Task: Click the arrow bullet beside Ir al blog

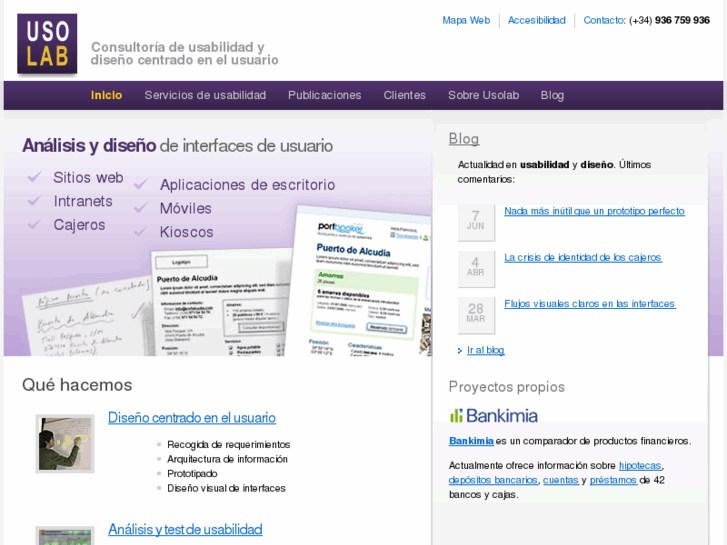Action: (x=460, y=351)
